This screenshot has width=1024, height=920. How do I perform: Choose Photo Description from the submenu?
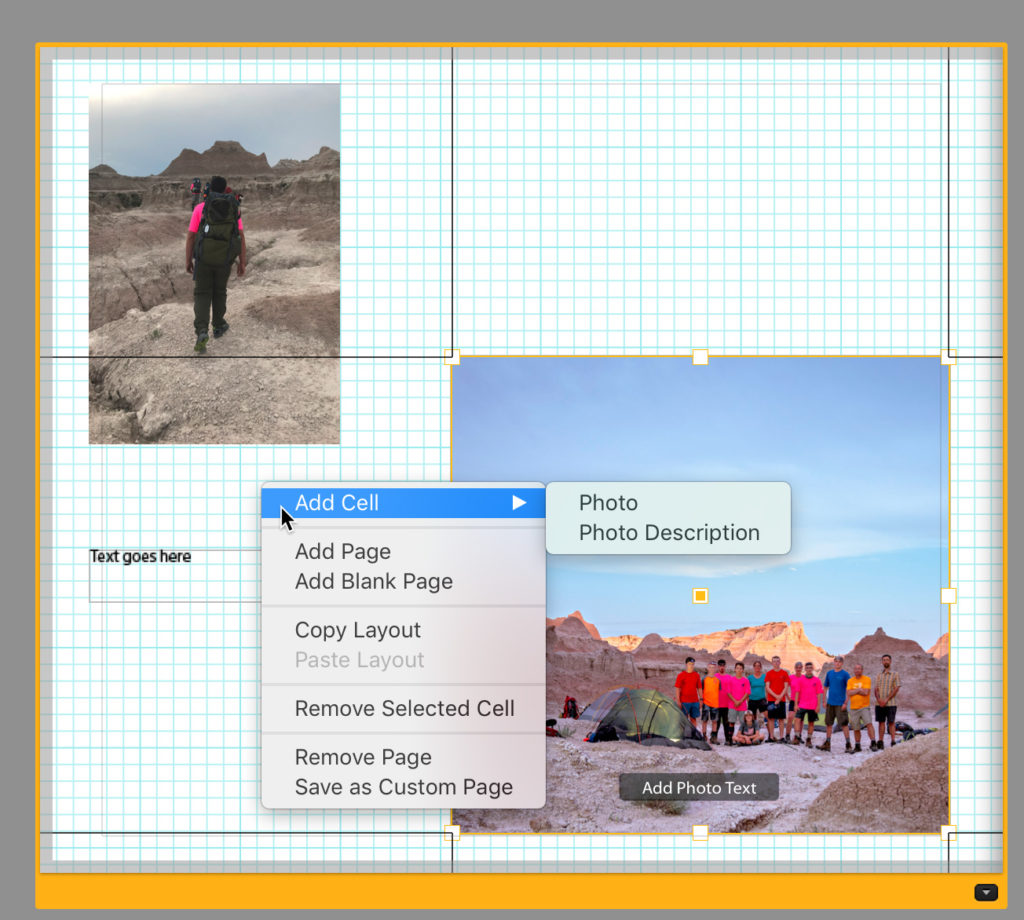click(x=669, y=533)
